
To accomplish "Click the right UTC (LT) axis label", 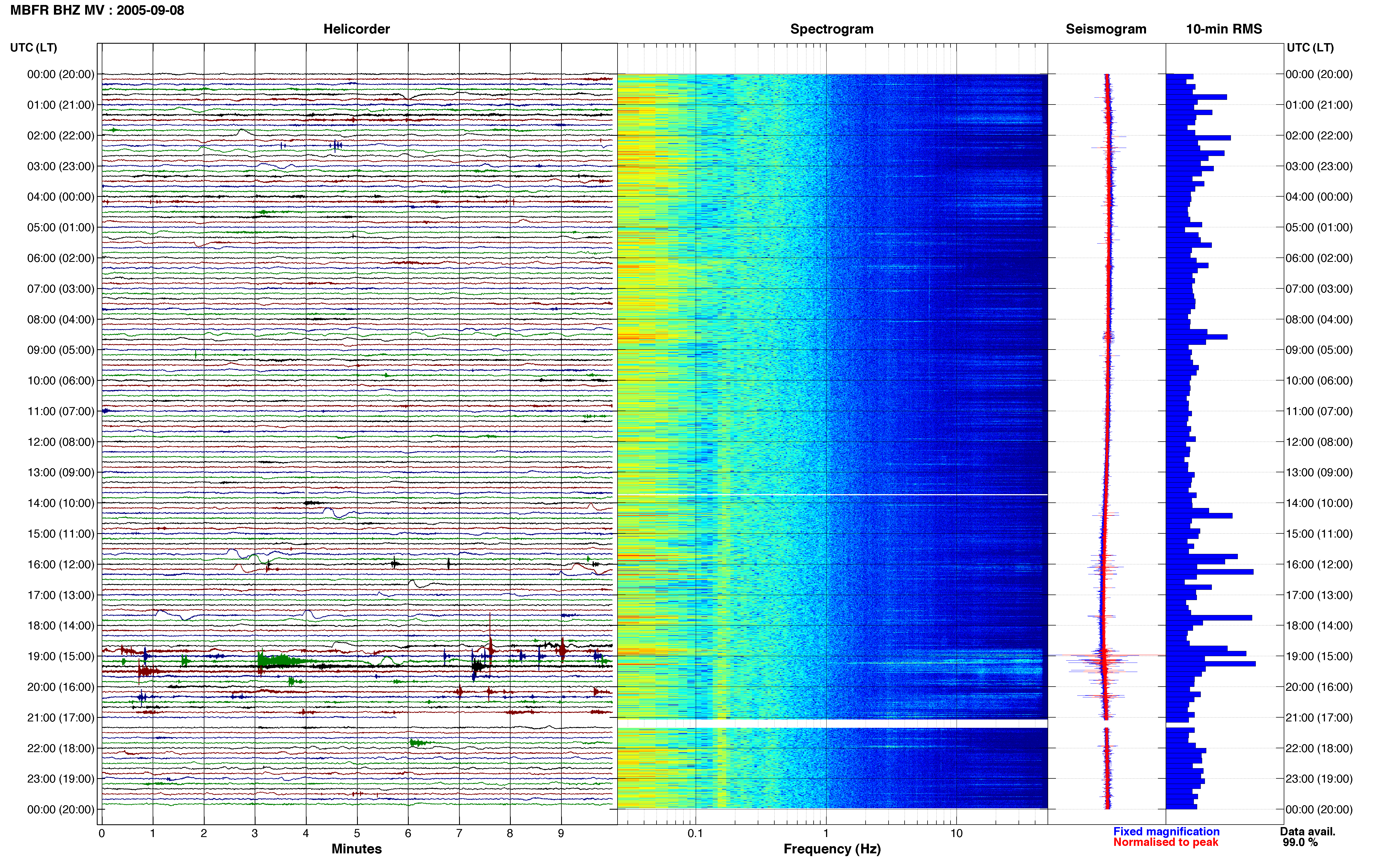I will [x=1310, y=48].
